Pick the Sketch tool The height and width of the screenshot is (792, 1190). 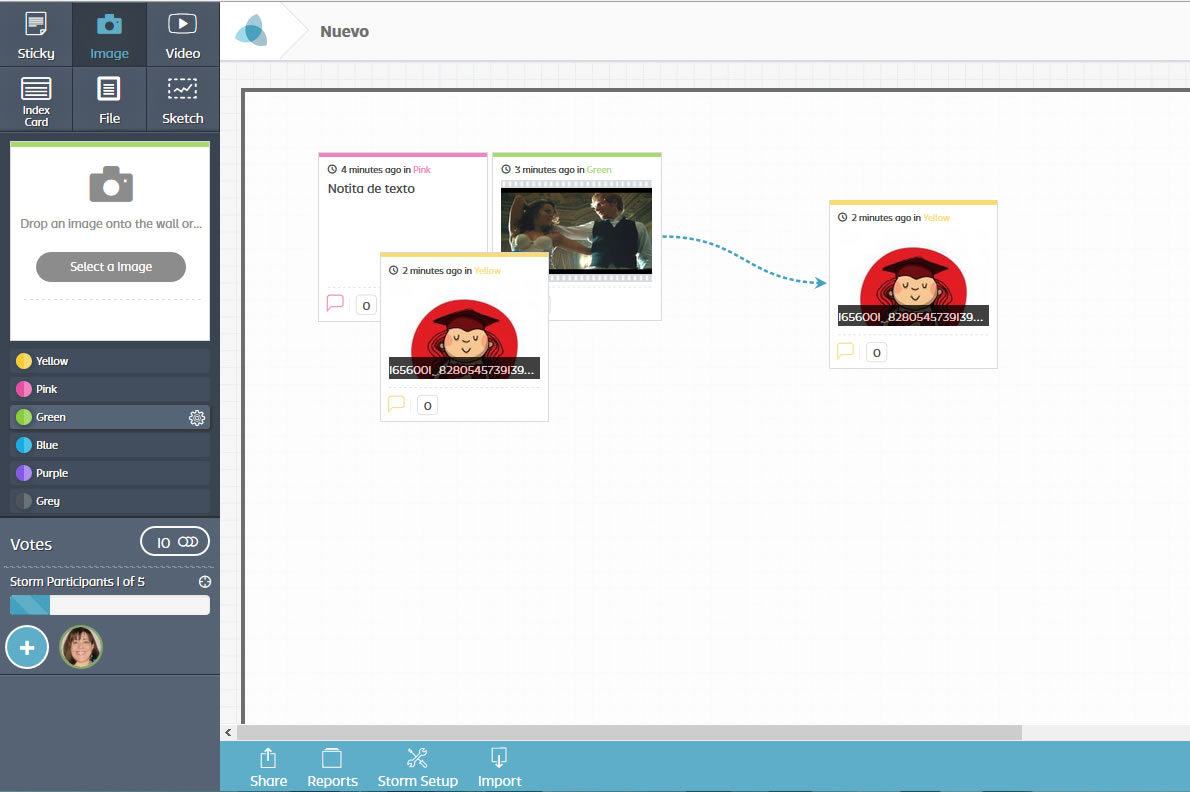click(x=182, y=99)
